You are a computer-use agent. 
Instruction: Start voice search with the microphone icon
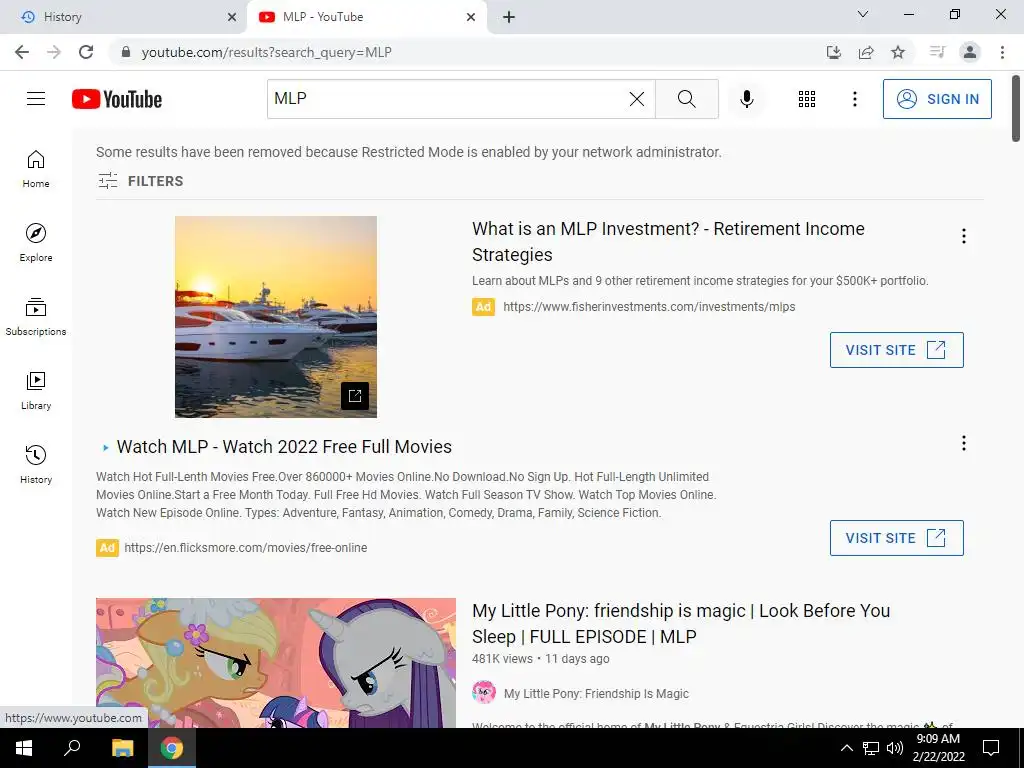point(746,99)
